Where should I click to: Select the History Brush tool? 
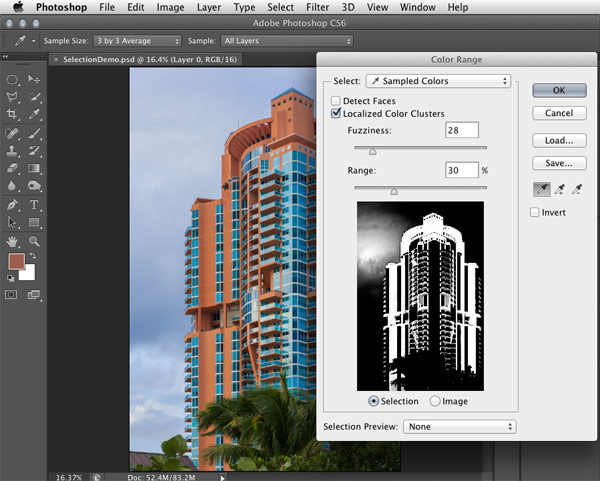click(34, 151)
